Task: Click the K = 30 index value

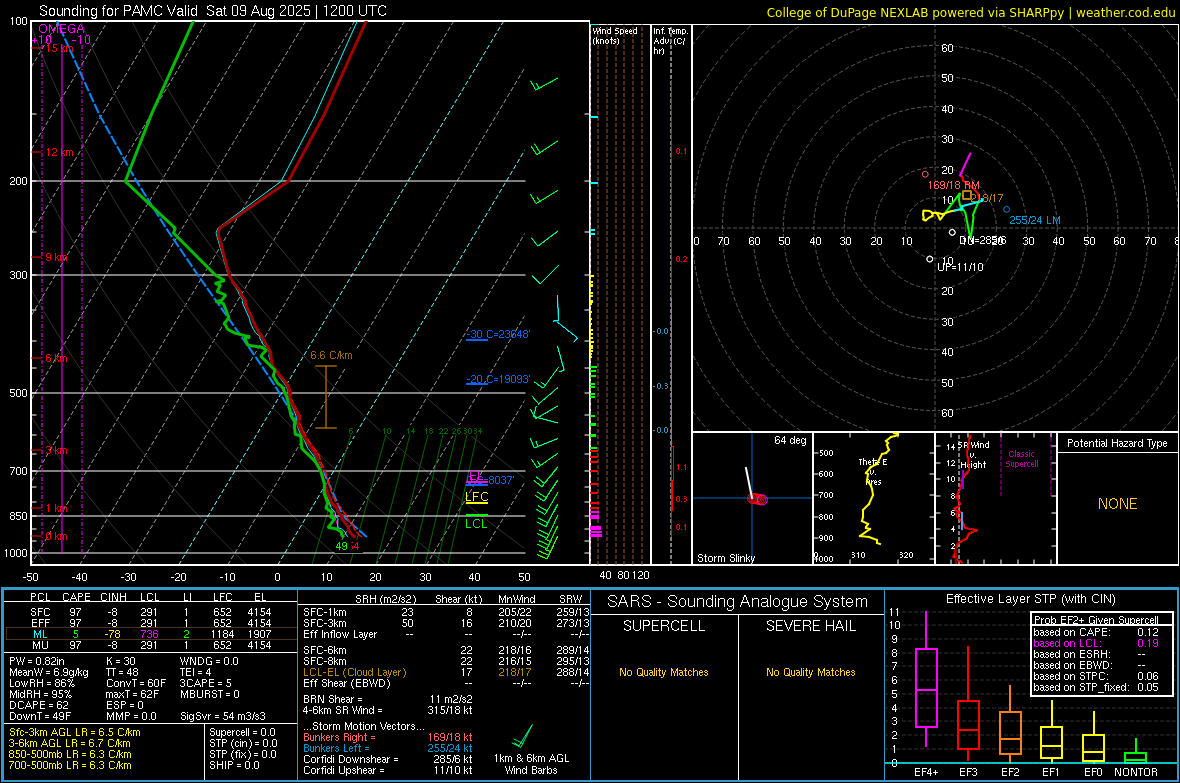Action: click(x=121, y=662)
